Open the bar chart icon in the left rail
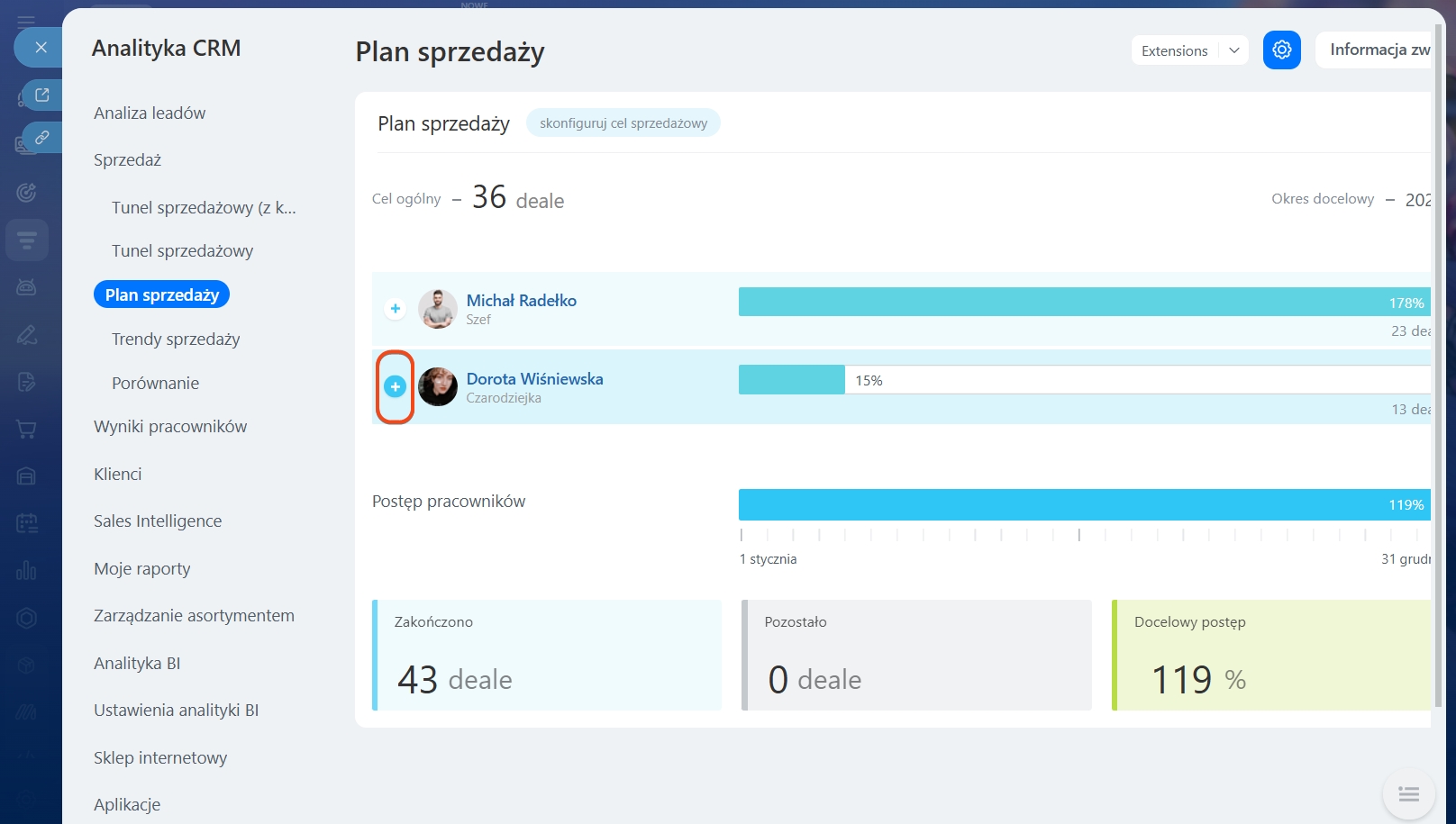1456x824 pixels. point(26,570)
